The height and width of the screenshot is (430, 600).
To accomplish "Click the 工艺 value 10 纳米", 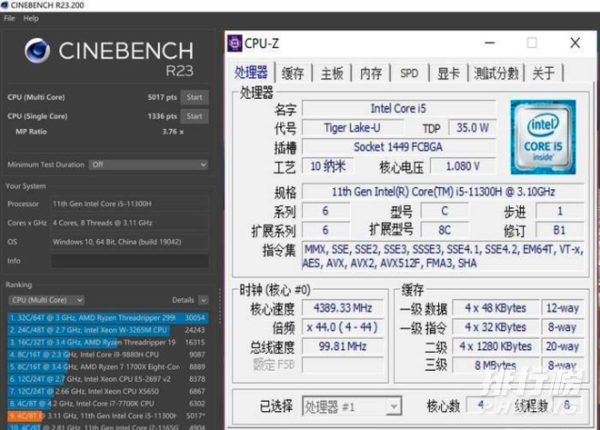I will click(x=328, y=166).
